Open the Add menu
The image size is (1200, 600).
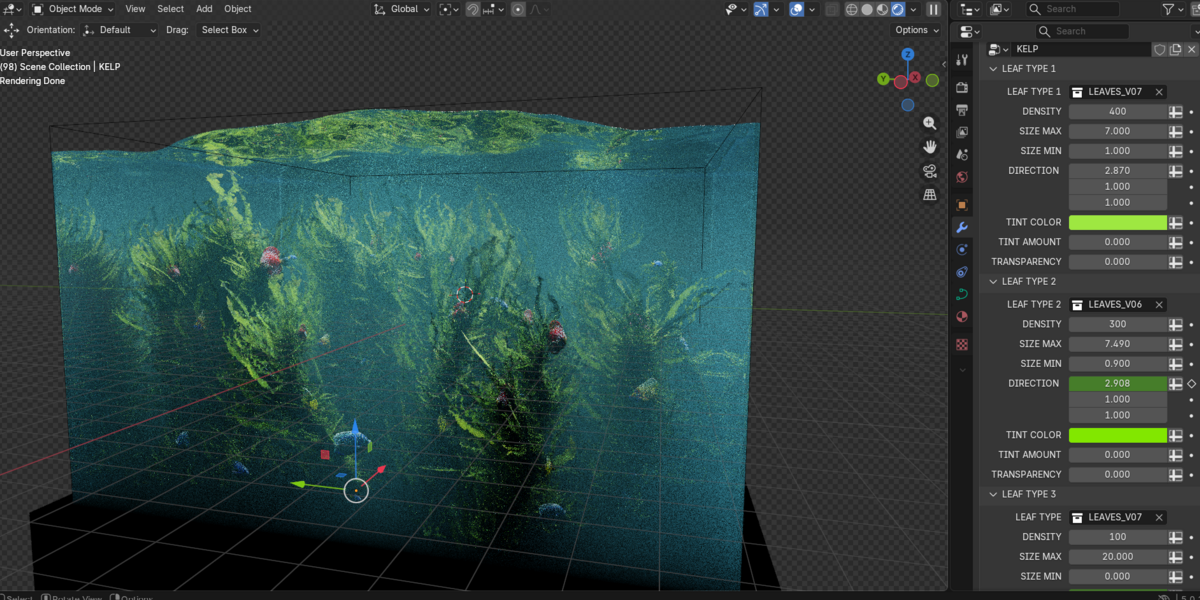tap(204, 9)
